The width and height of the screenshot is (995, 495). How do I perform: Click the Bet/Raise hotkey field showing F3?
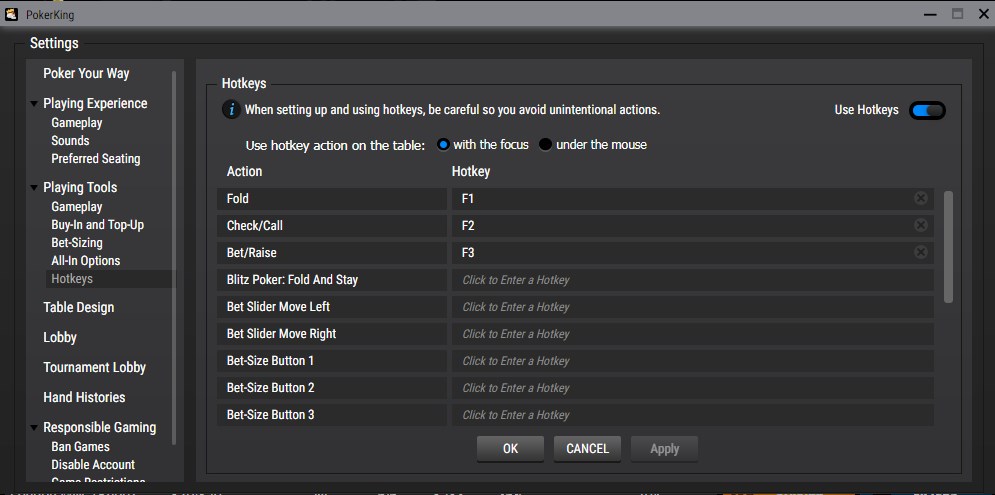pyautogui.click(x=692, y=253)
